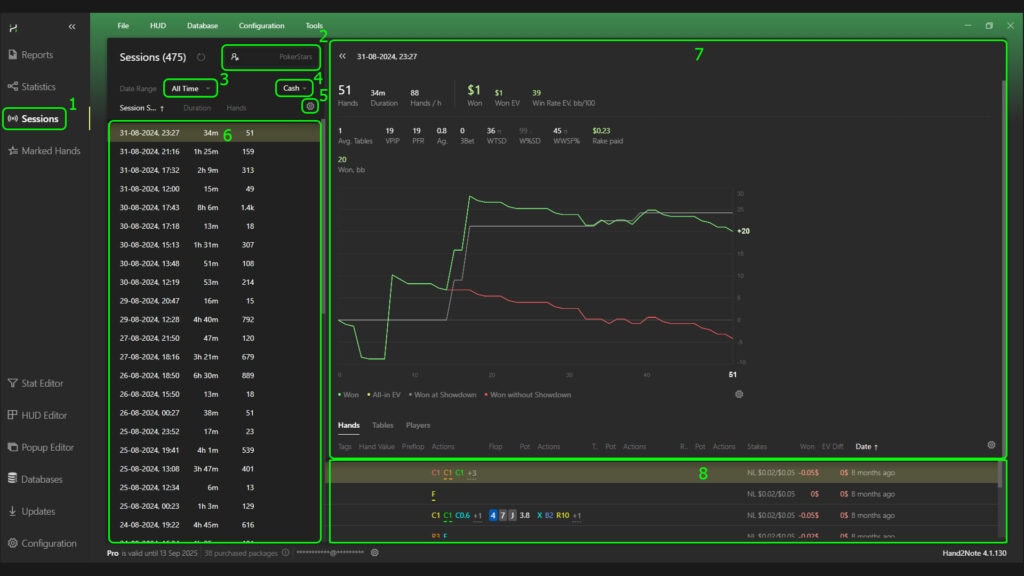Click the chart settings gear below graph

739,394
